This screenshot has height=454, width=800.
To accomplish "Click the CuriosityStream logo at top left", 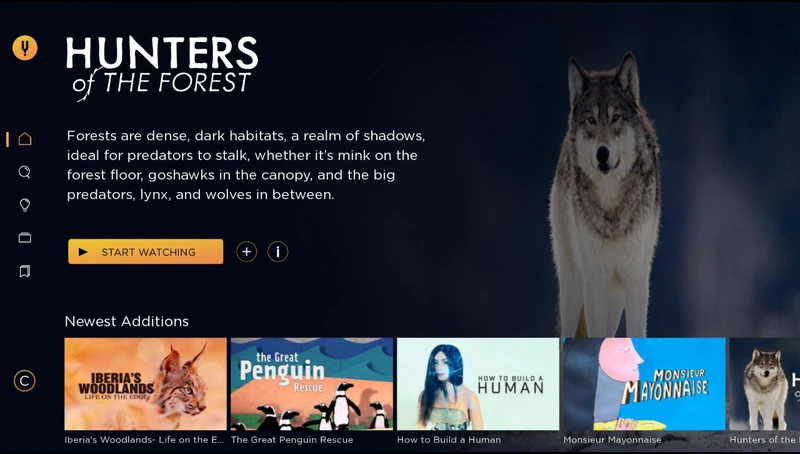I will pyautogui.click(x=25, y=48).
